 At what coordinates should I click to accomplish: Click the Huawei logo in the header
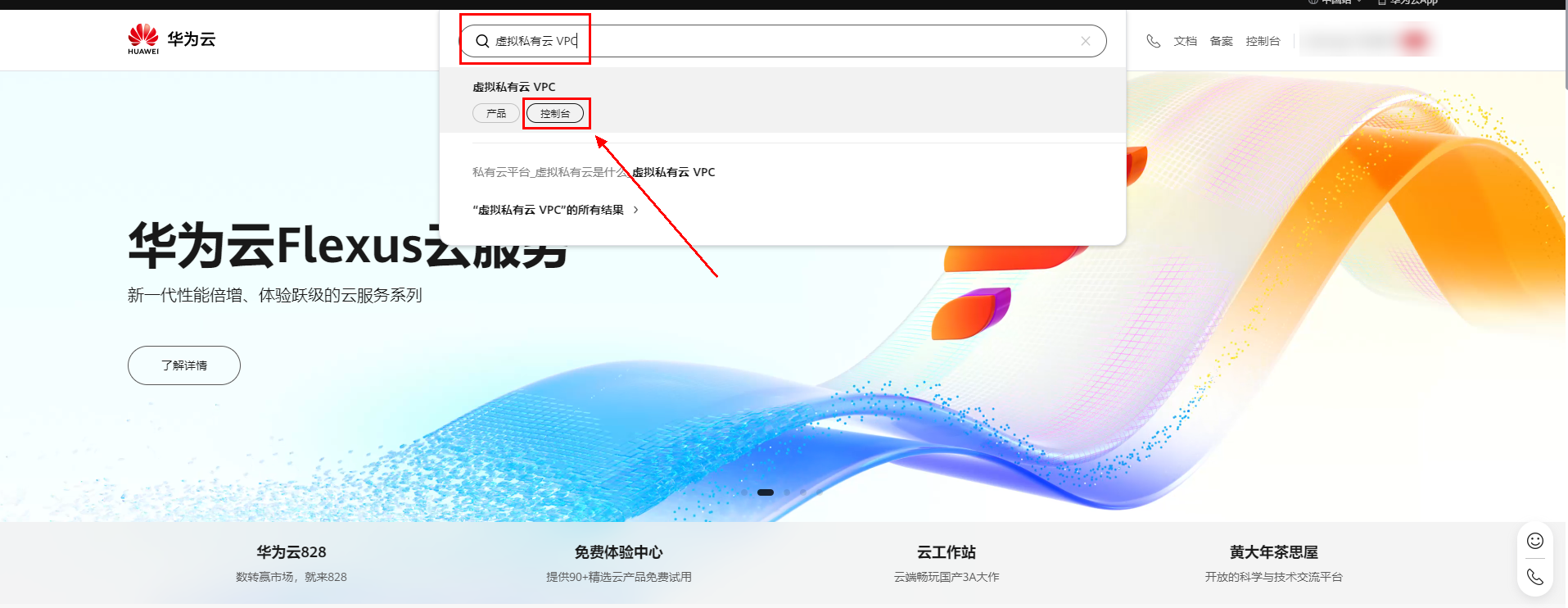143,39
